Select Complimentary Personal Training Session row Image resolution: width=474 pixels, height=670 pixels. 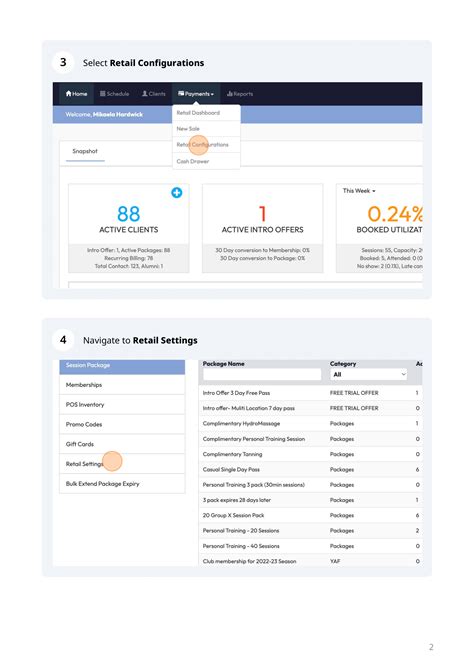click(311, 439)
